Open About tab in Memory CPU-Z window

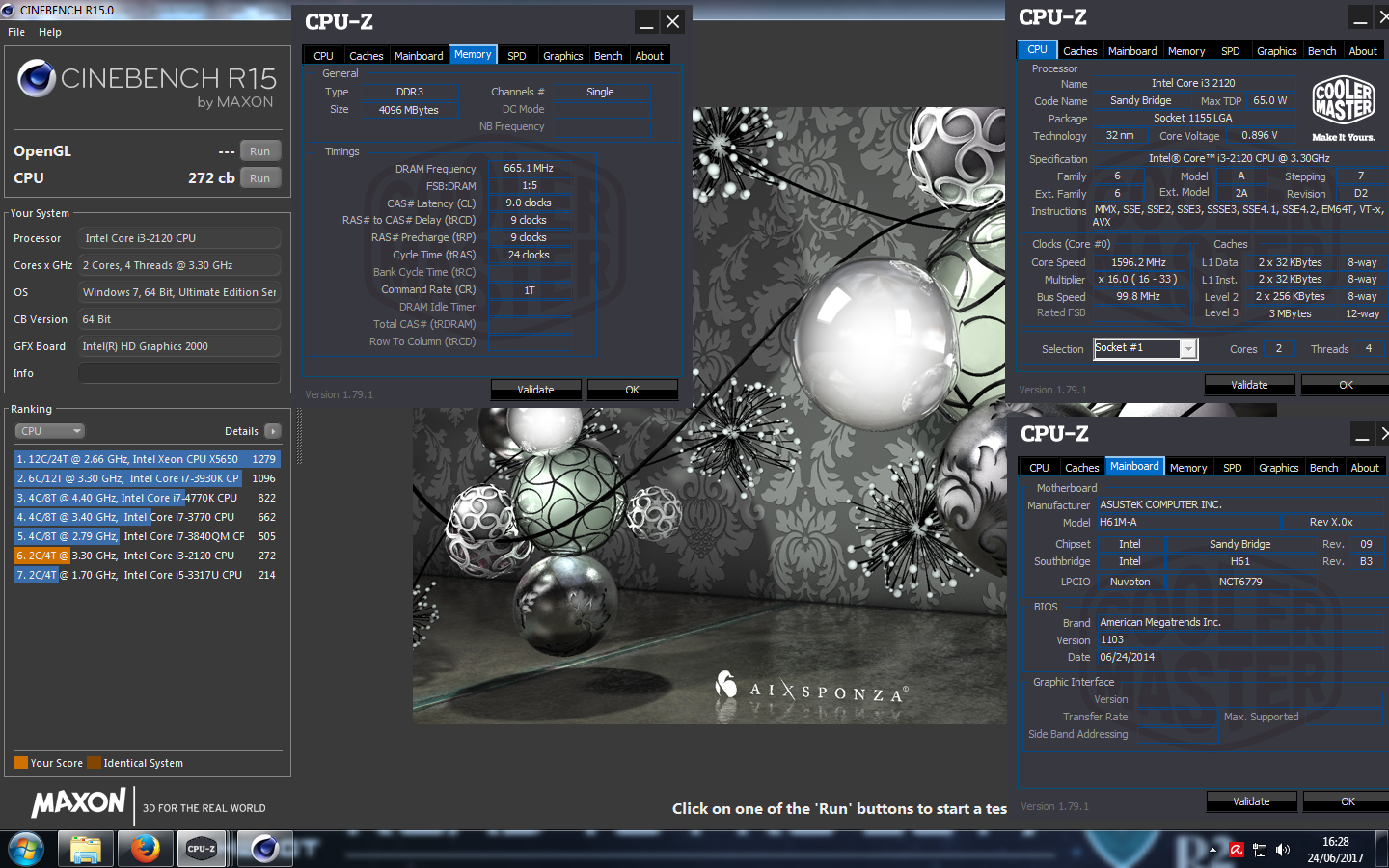649,56
